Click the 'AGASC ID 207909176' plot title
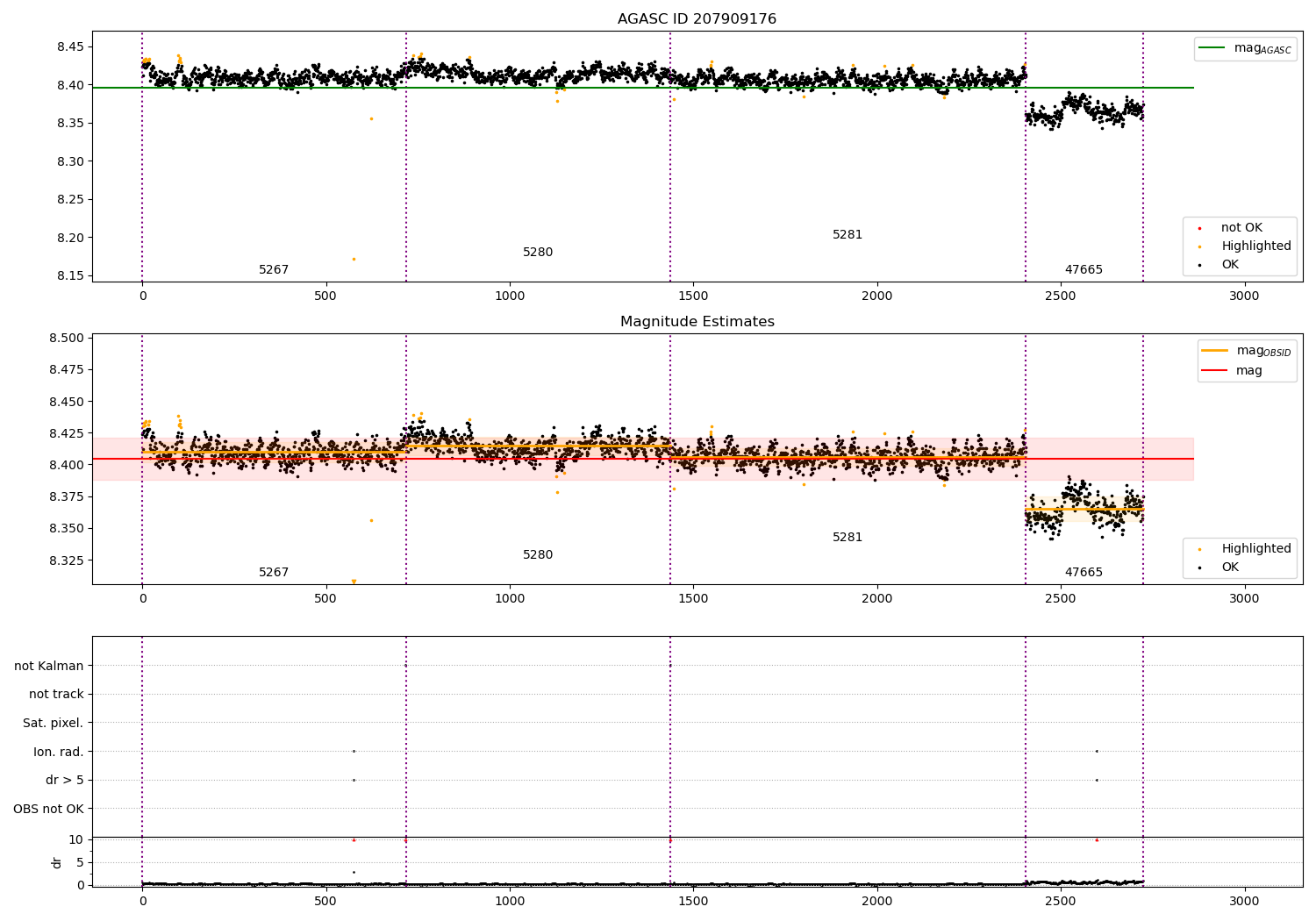1316x921 pixels. coord(697,18)
